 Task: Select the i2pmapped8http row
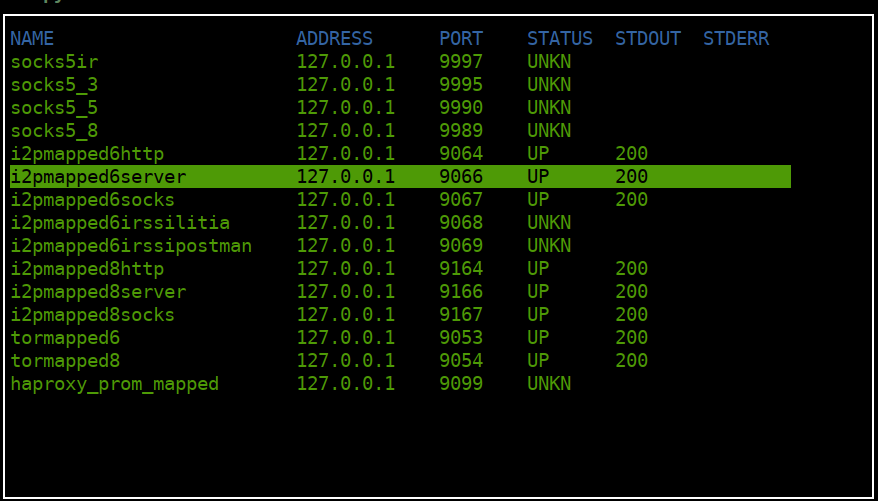coord(400,268)
